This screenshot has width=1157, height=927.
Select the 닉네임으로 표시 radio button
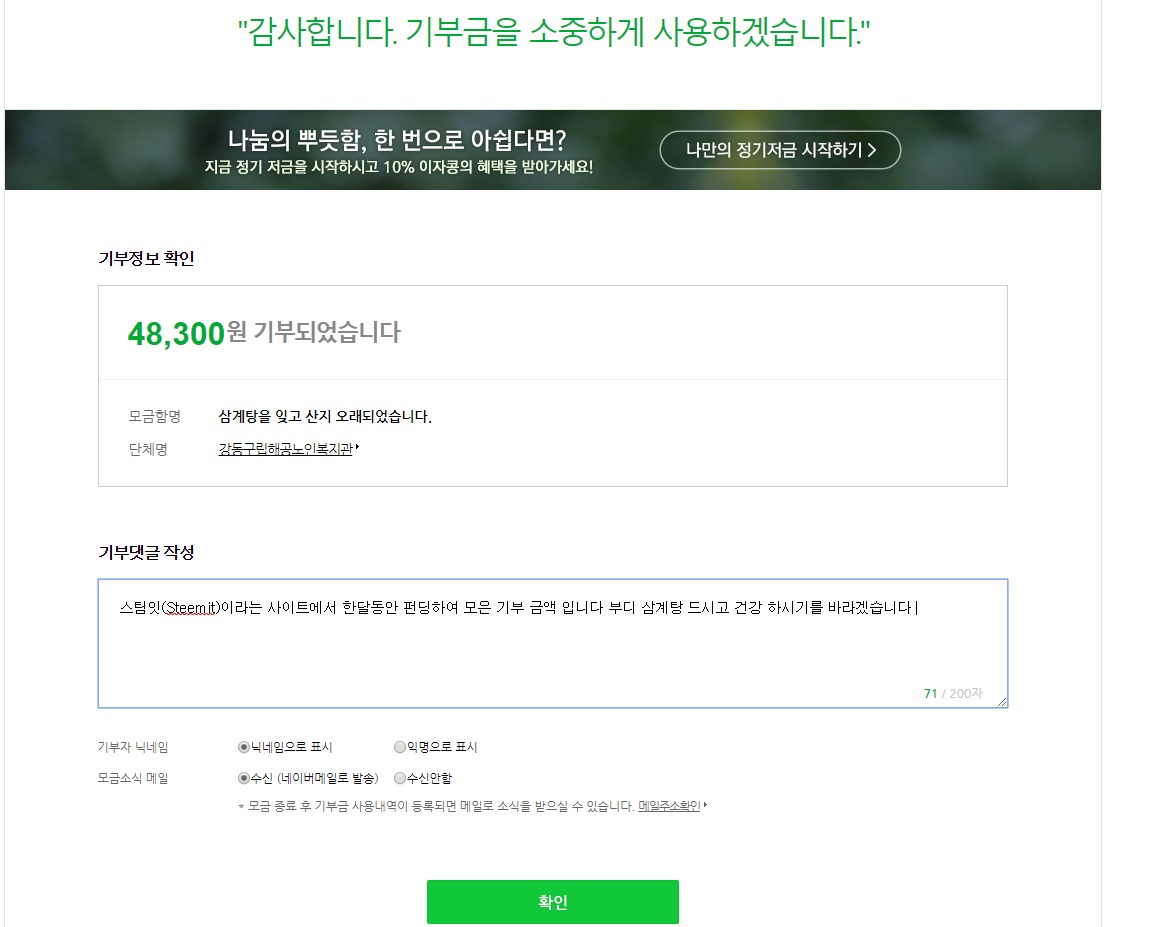[x=243, y=746]
